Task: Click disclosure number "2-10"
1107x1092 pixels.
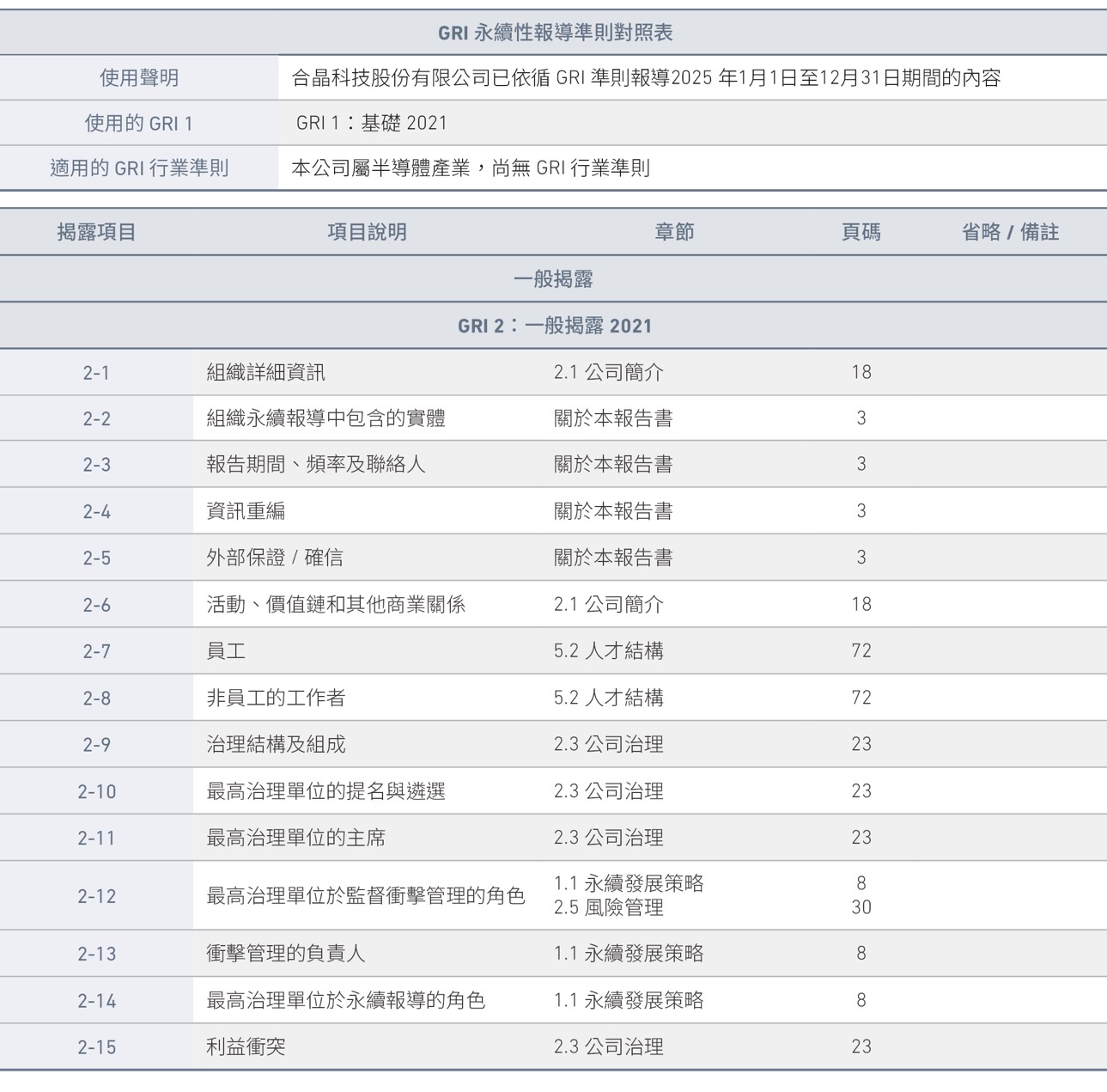Action: pyautogui.click(x=96, y=791)
